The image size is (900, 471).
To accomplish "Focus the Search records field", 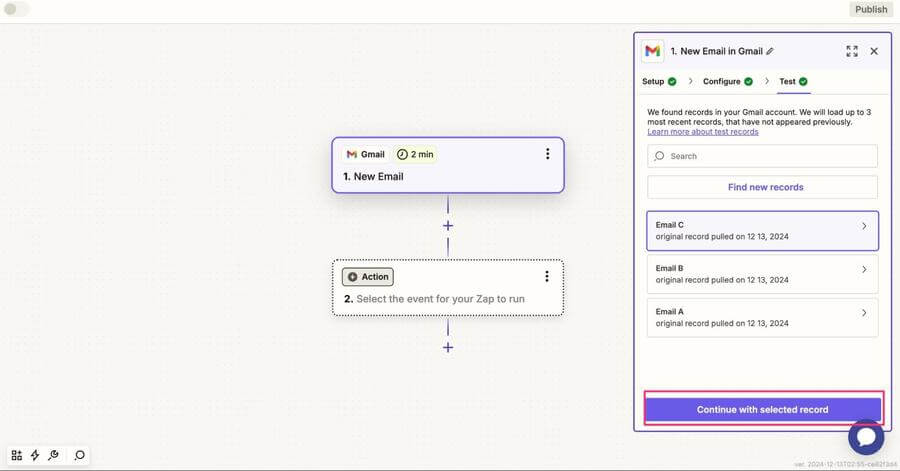I will (x=762, y=156).
